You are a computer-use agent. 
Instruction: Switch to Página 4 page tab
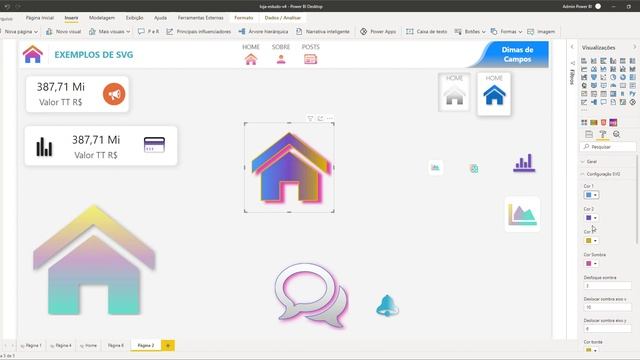(61, 345)
